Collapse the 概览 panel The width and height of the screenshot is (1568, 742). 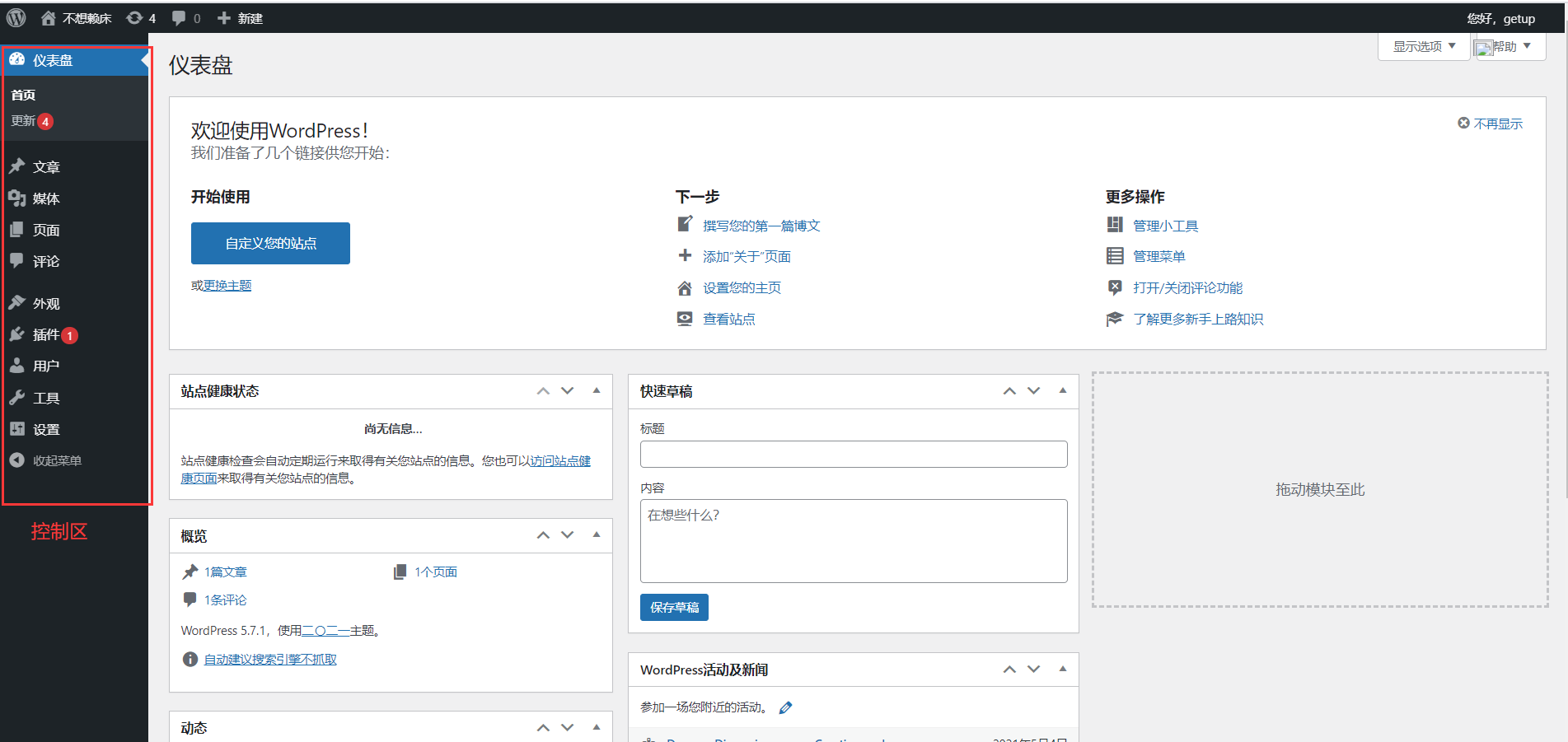[x=597, y=534]
